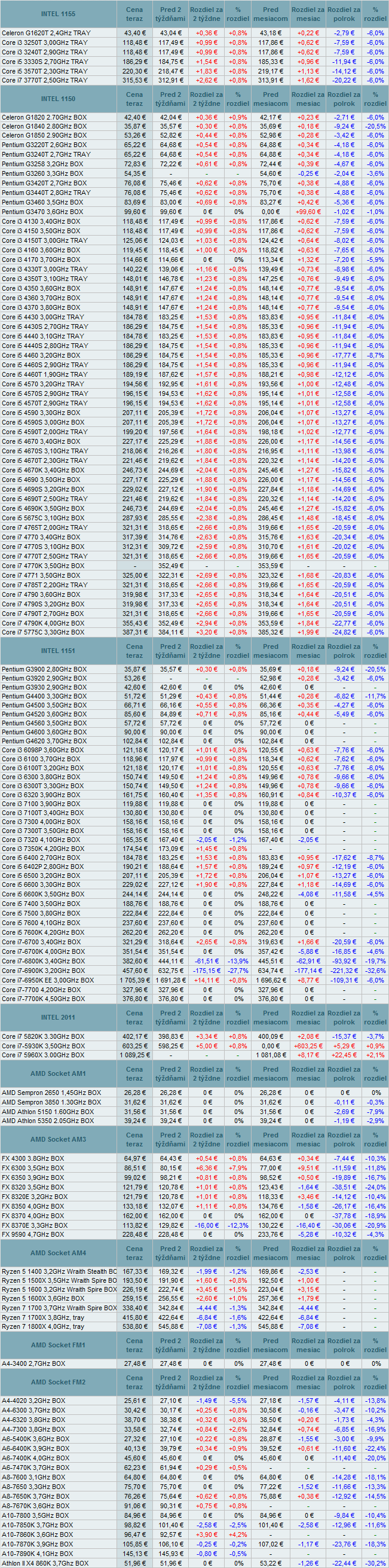This screenshot has height=1568, width=389.
Task: Select the Pentium G4400 3,30GHz BOX row name
Action: click(44, 695)
